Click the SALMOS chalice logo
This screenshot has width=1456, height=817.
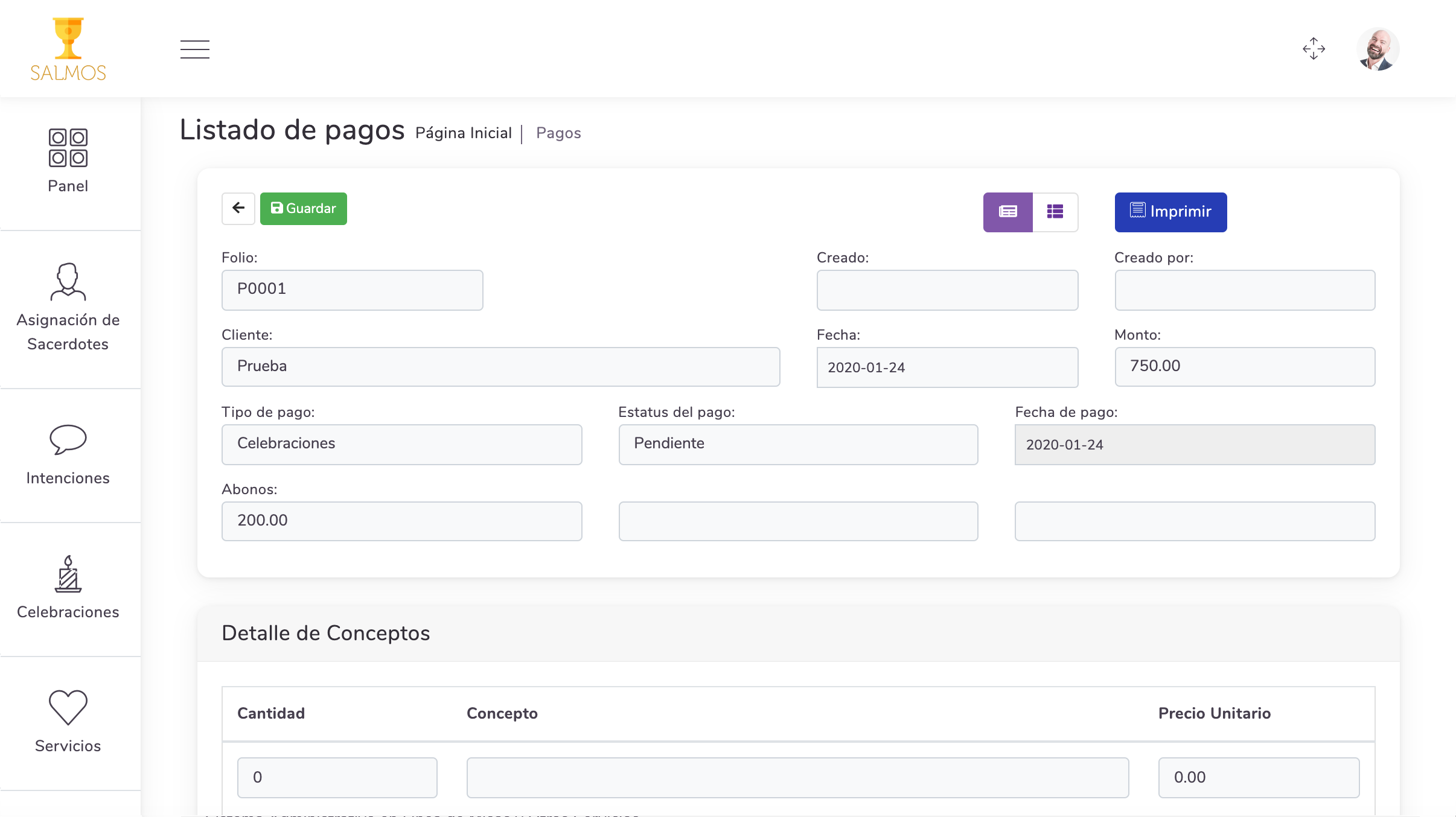tap(68, 49)
